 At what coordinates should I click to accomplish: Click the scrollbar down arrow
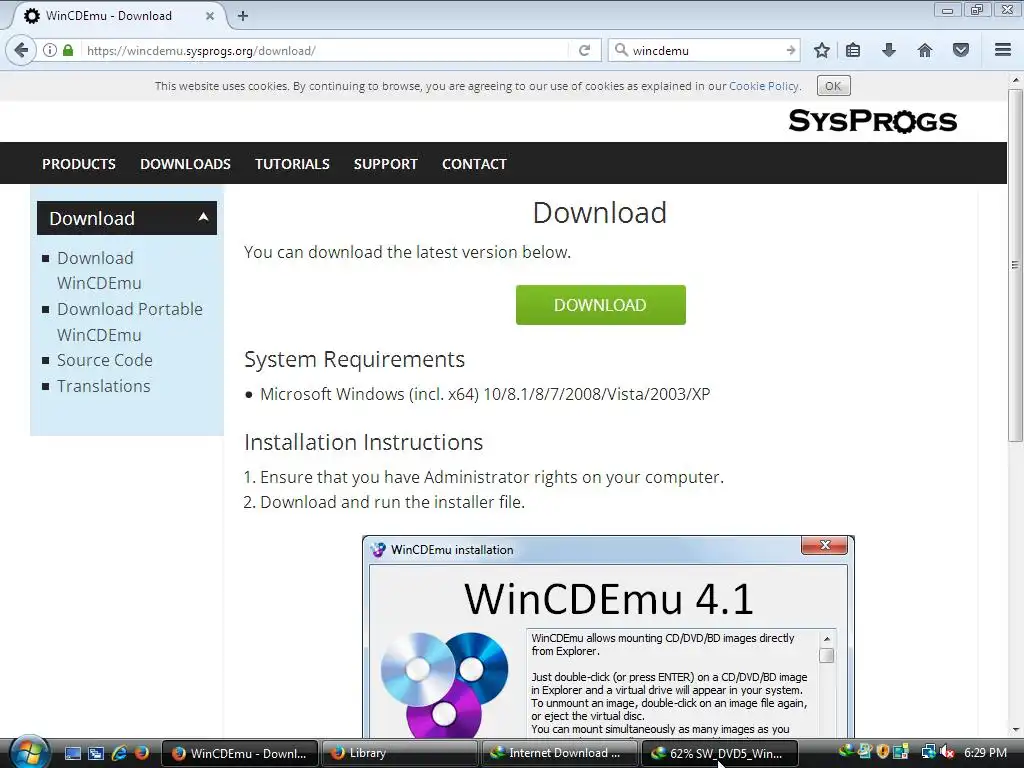(x=1015, y=730)
